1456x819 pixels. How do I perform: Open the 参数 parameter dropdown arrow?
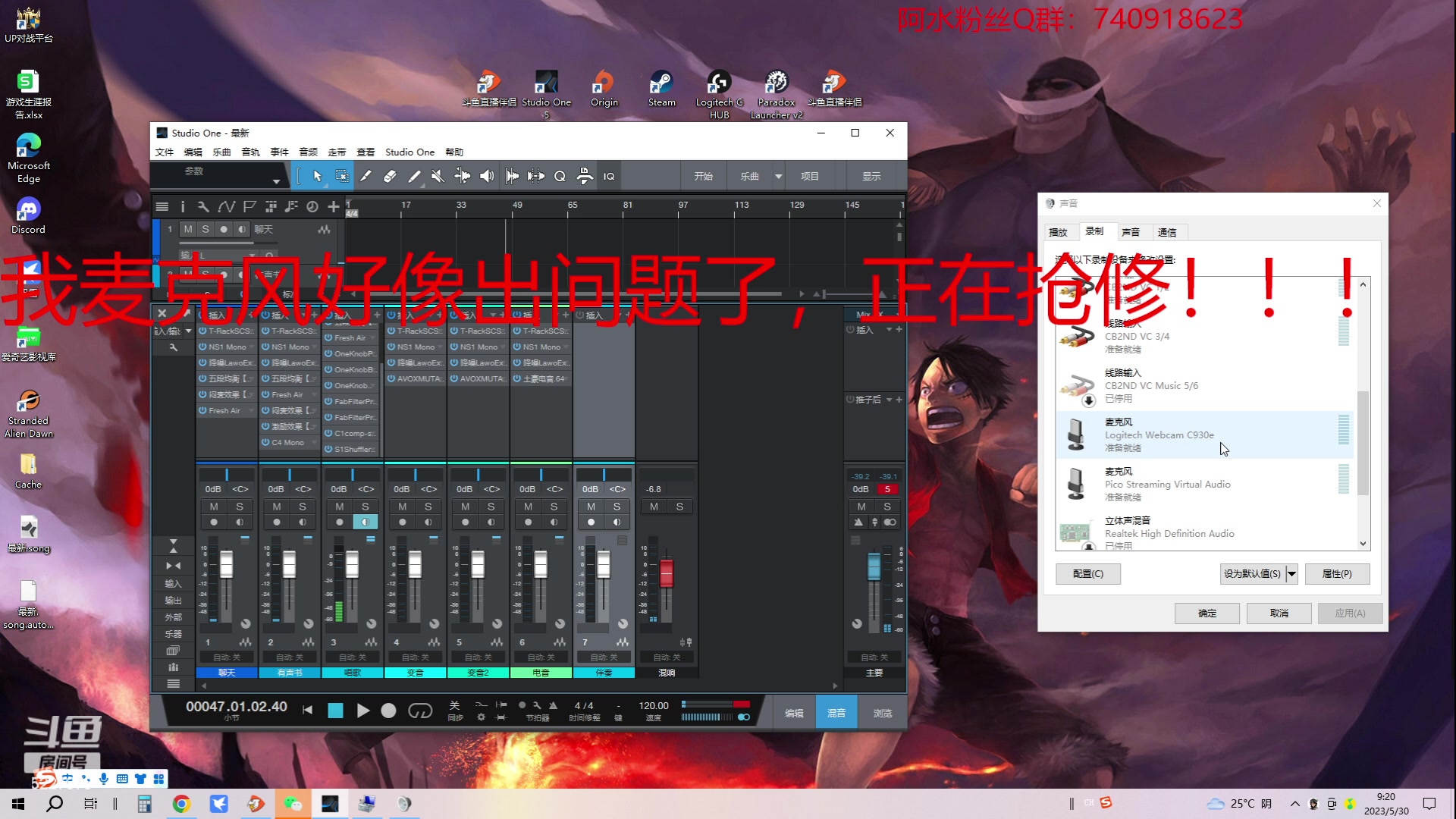point(276,181)
